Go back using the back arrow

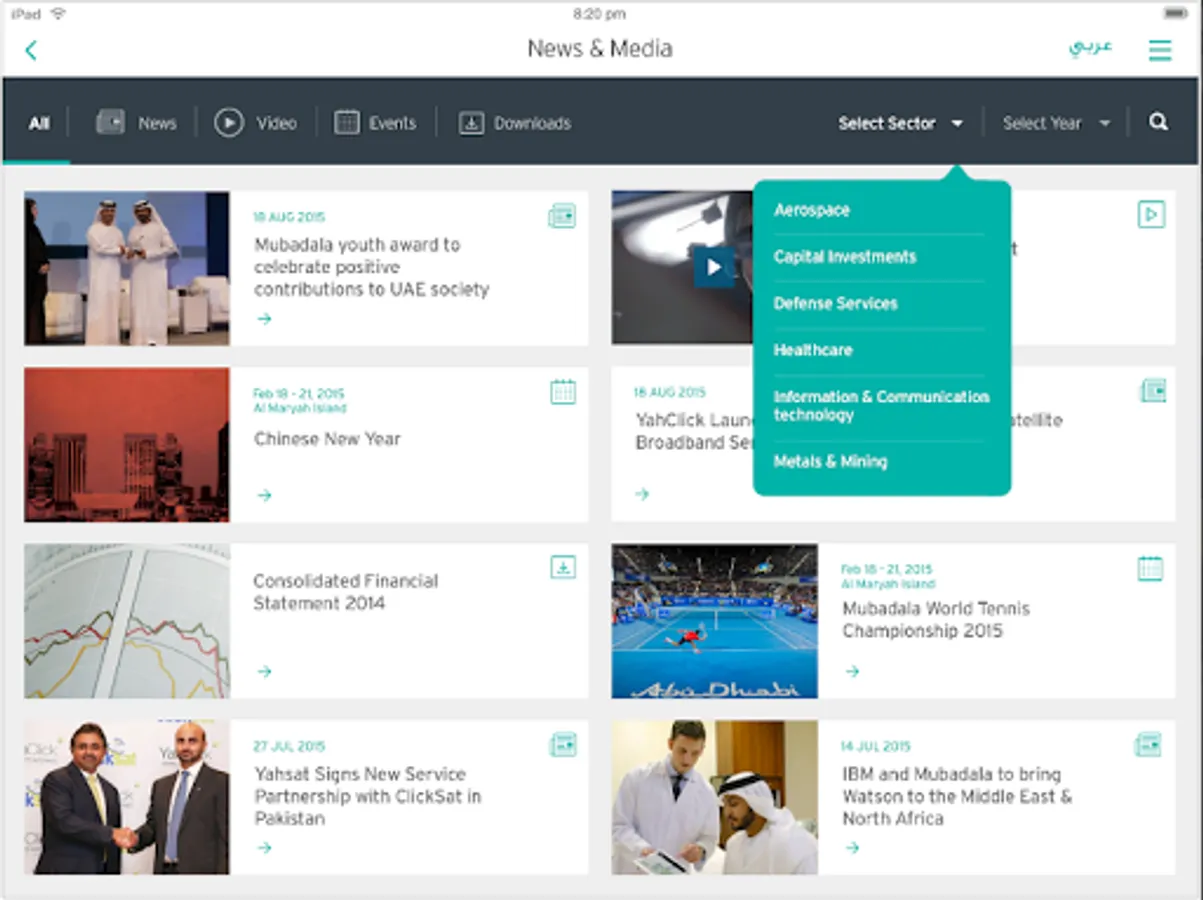(31, 50)
